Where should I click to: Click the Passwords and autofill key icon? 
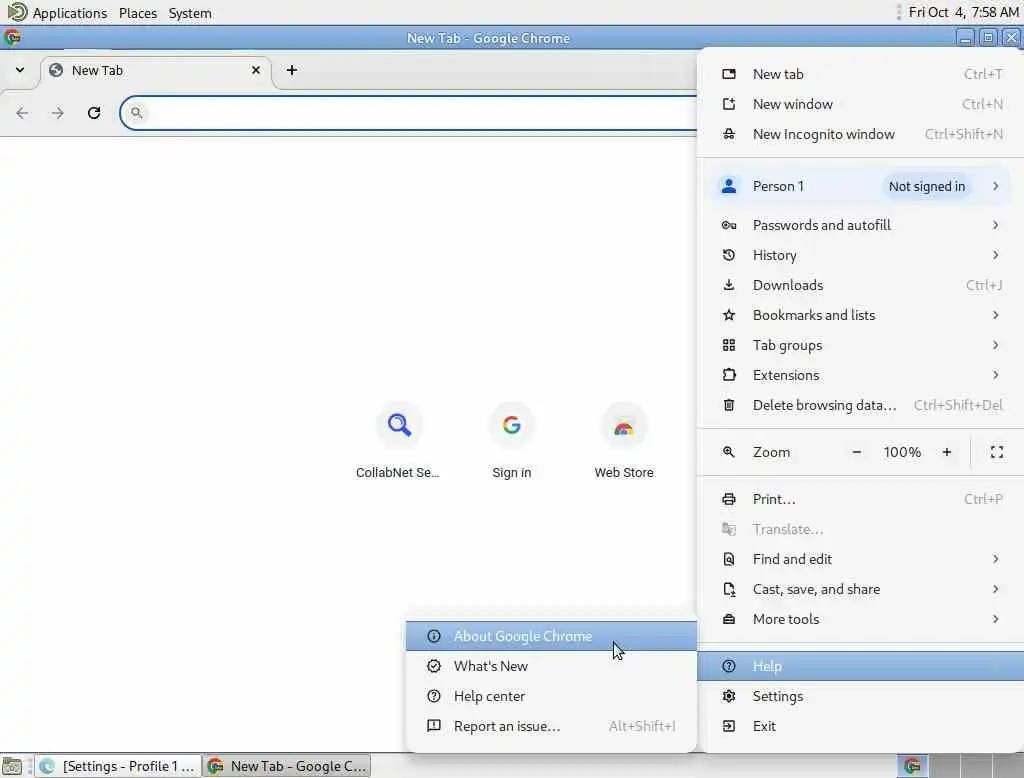pyautogui.click(x=729, y=225)
